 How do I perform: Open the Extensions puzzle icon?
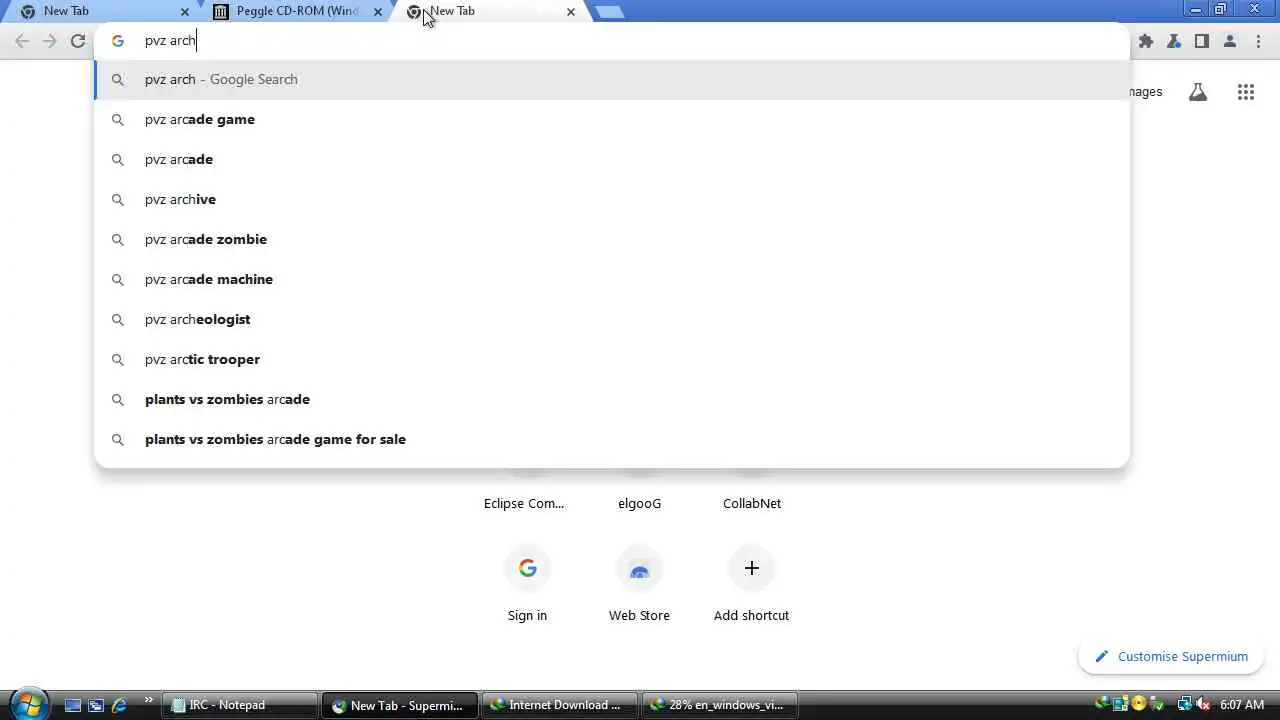tap(1146, 41)
